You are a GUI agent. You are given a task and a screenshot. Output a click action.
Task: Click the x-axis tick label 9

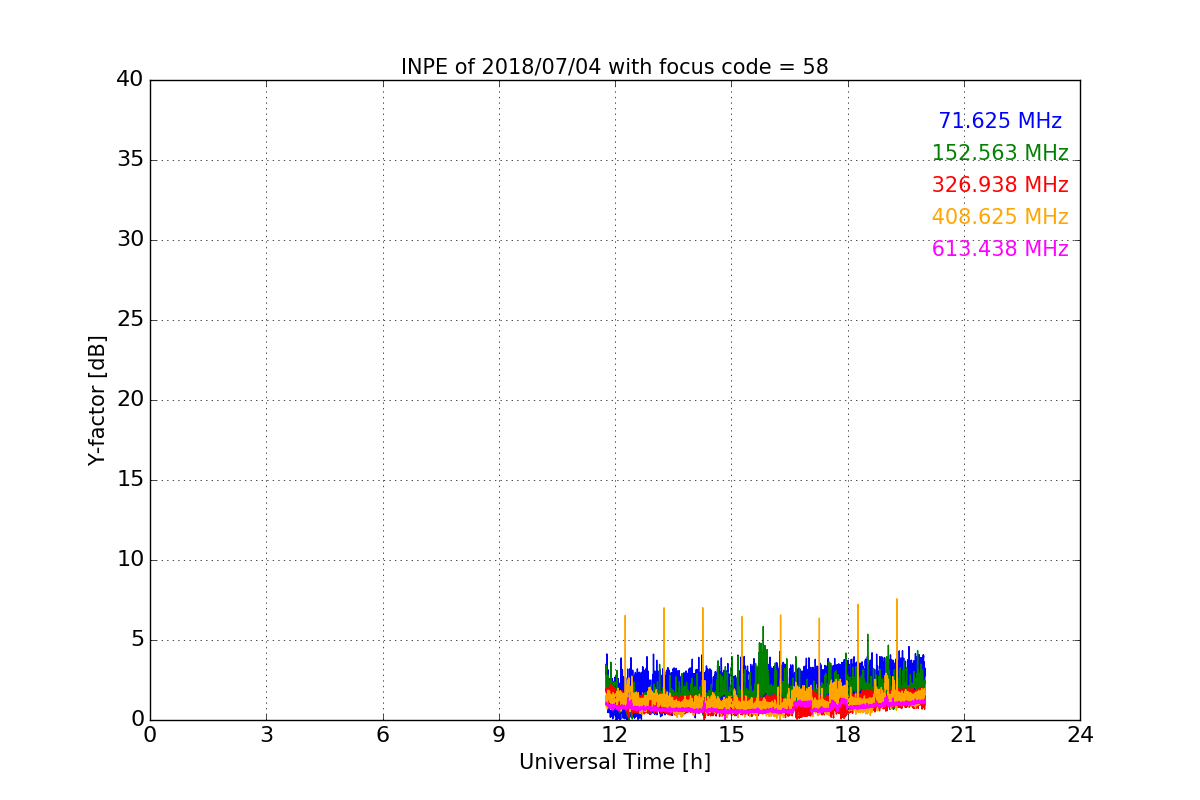coord(499,735)
